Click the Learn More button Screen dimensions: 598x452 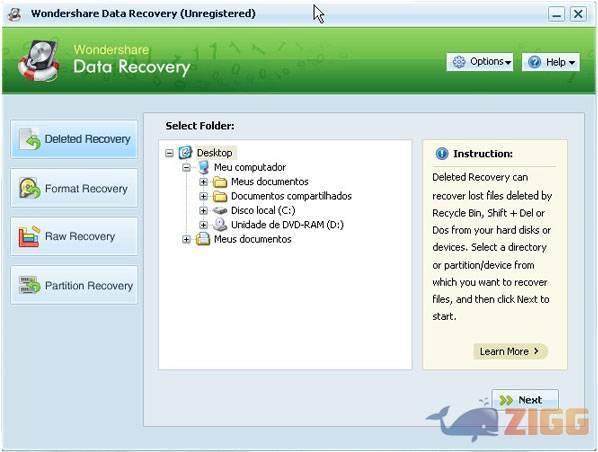point(510,351)
